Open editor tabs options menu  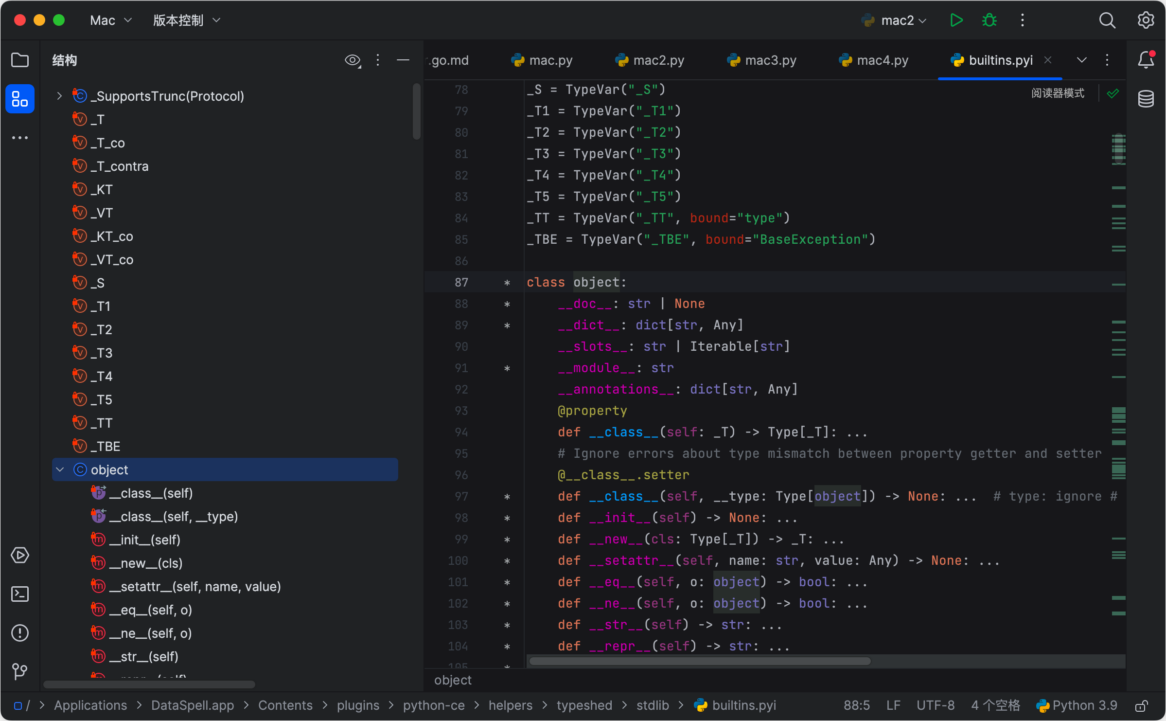pyautogui.click(x=1107, y=60)
